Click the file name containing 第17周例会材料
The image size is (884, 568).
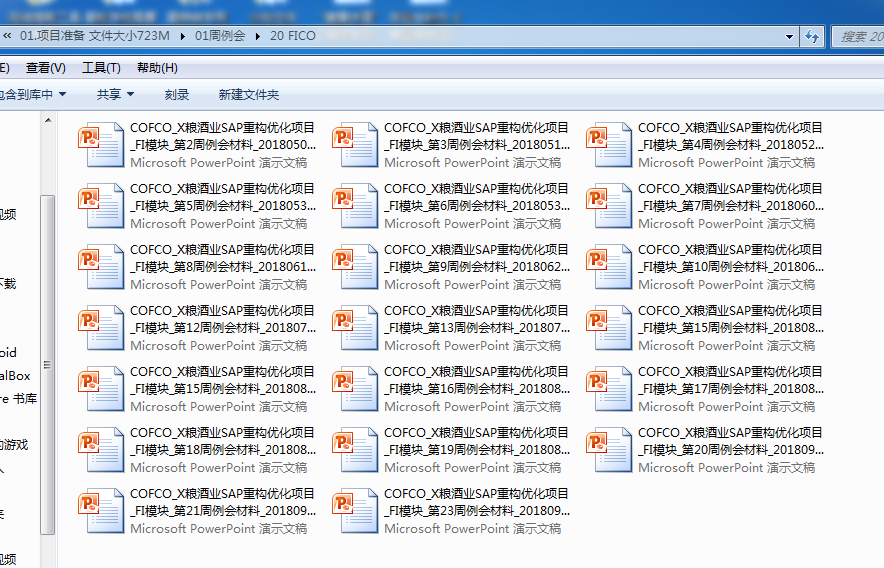731,380
